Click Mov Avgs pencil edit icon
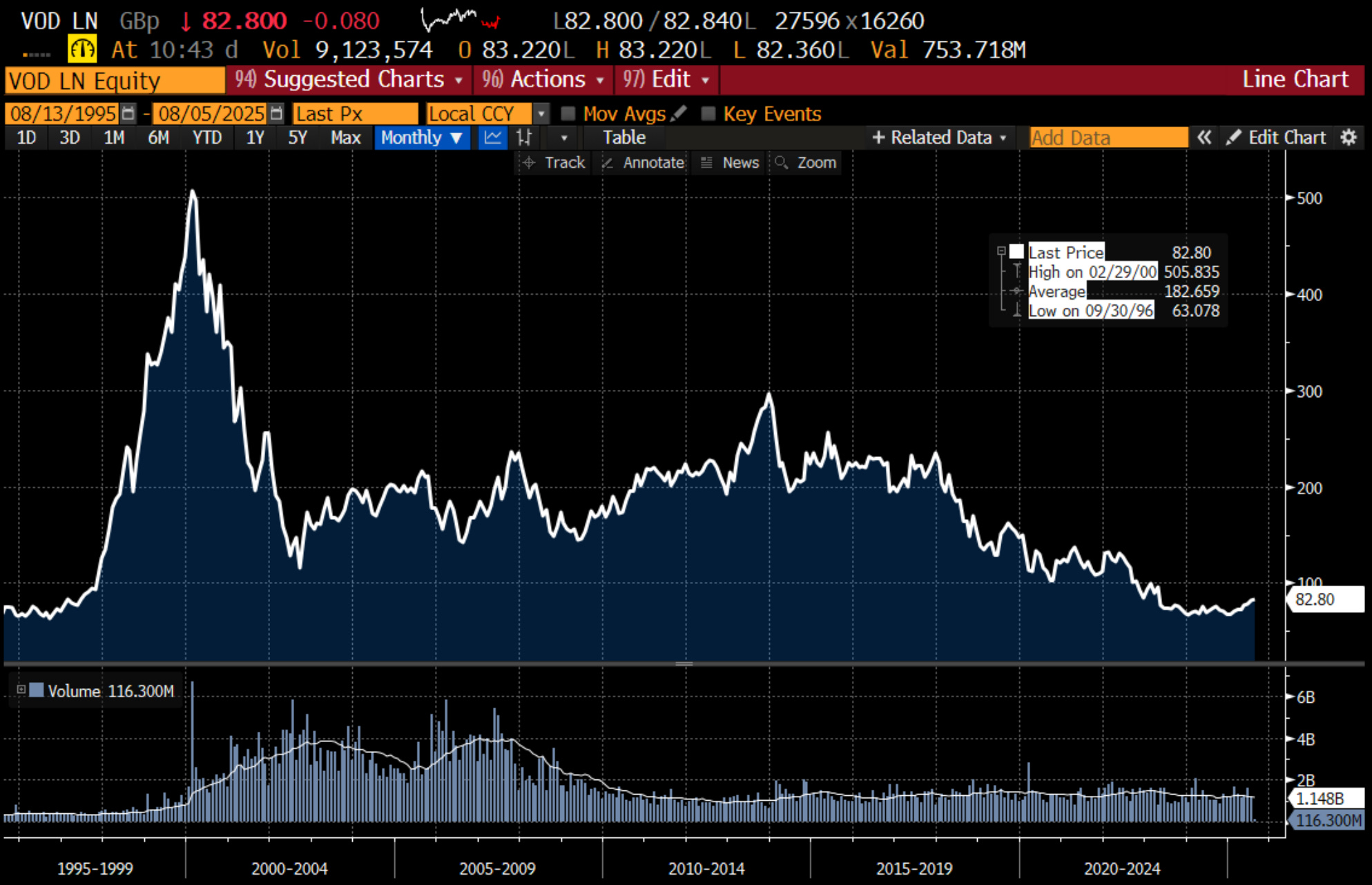Screen dimensions: 1372x885 coord(679,113)
